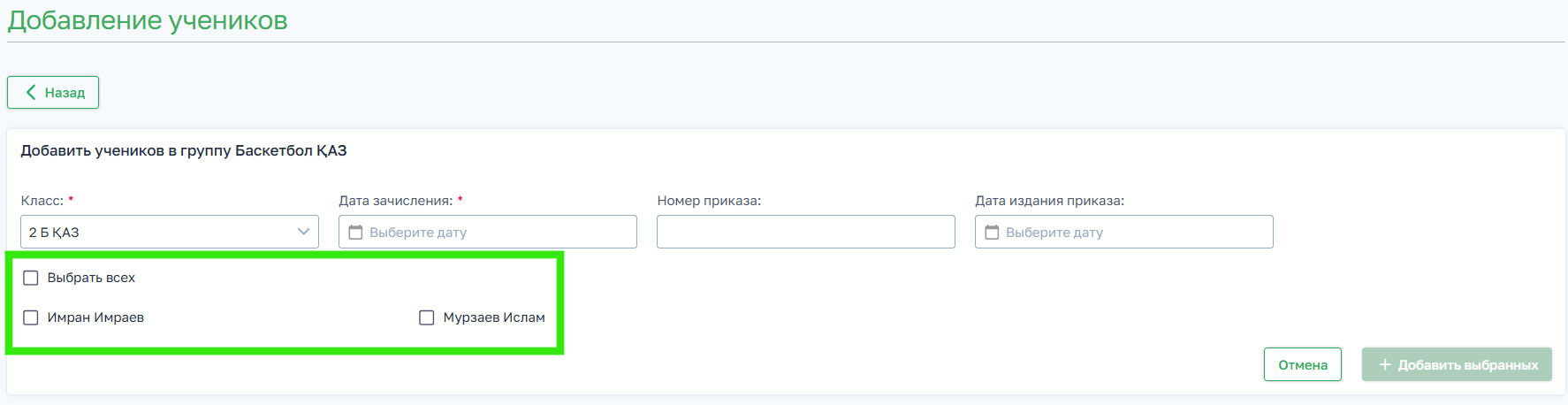Click the back arrow icon
The width and height of the screenshot is (1568, 405).
tap(31, 92)
